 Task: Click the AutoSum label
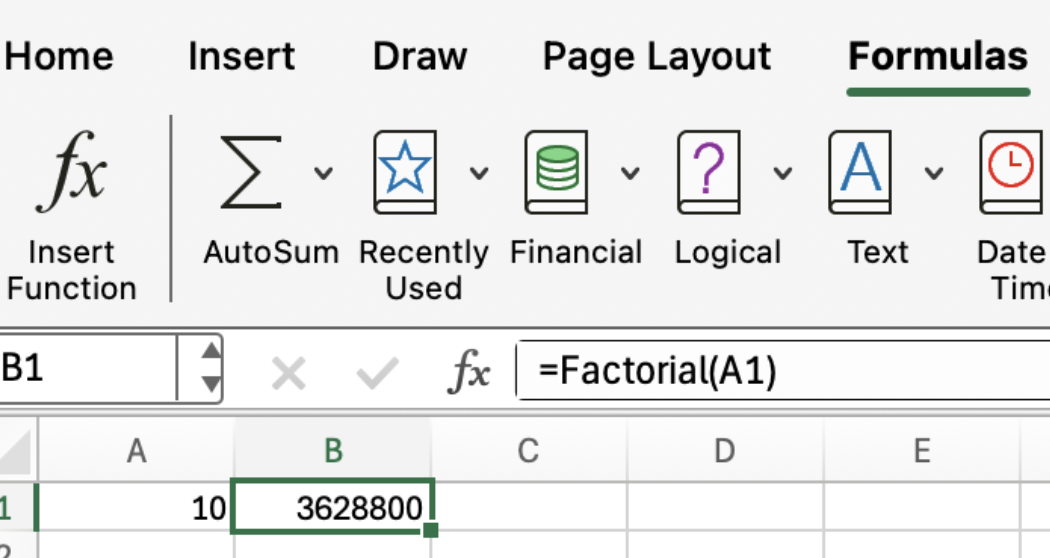pyautogui.click(x=271, y=253)
